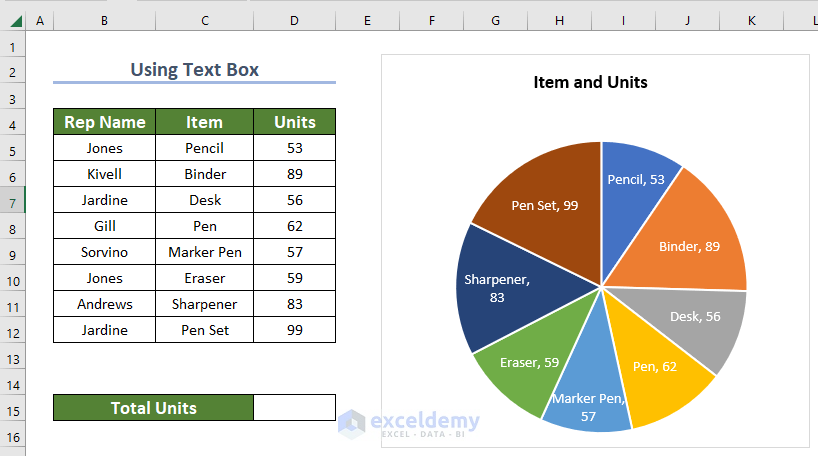
Task: Select column B header
Action: tap(104, 20)
